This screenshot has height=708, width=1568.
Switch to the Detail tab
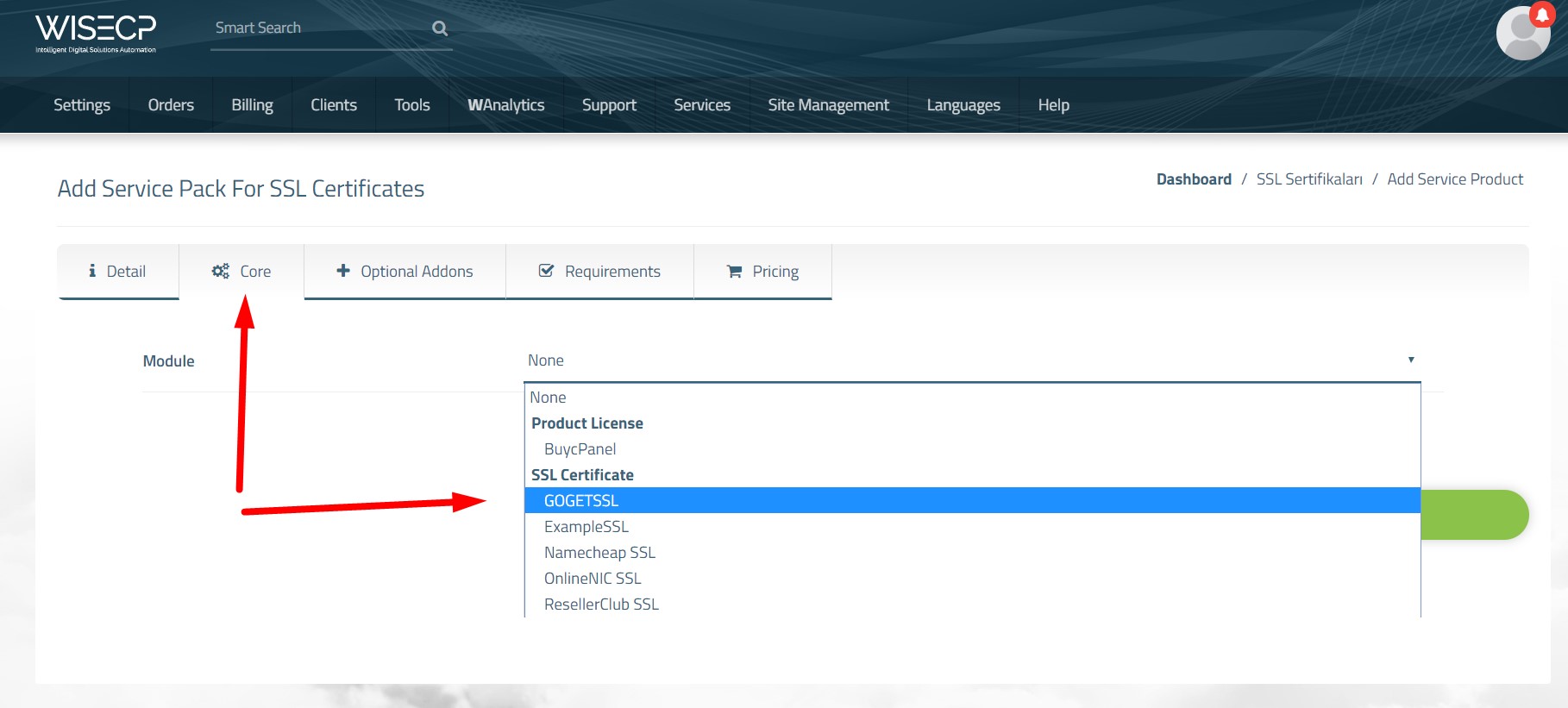[x=118, y=272]
